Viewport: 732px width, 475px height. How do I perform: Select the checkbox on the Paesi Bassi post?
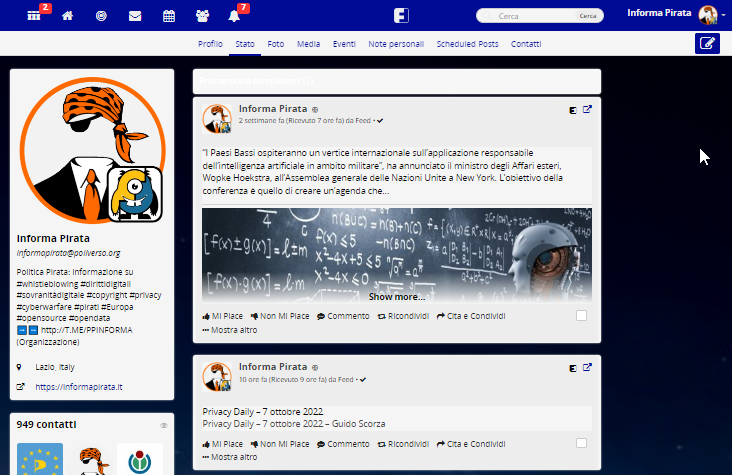[581, 316]
